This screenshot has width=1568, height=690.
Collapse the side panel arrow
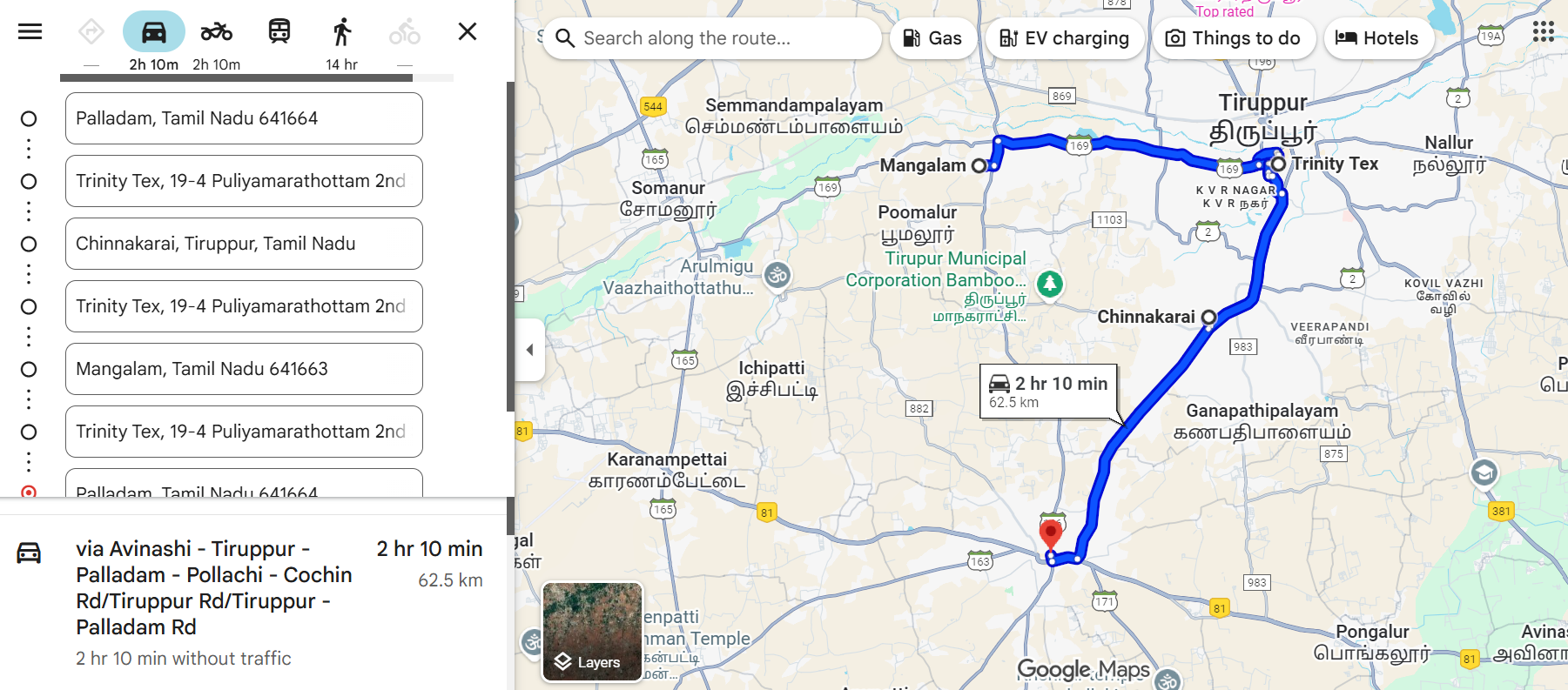tap(529, 350)
